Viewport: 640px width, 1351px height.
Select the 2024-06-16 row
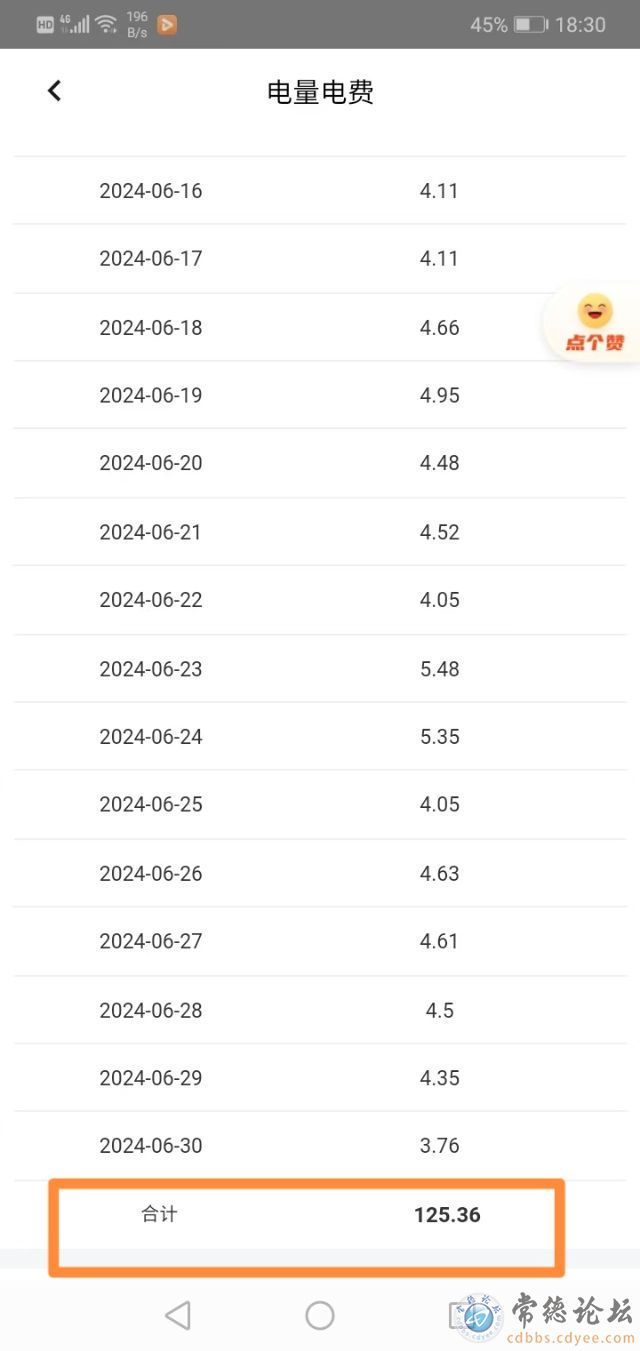320,190
